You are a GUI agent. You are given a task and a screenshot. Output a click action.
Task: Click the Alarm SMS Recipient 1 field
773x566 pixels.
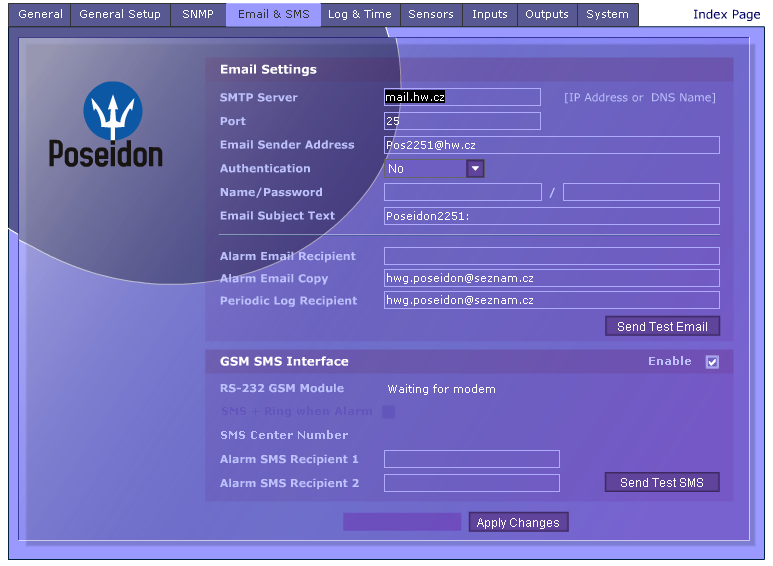[471, 459]
